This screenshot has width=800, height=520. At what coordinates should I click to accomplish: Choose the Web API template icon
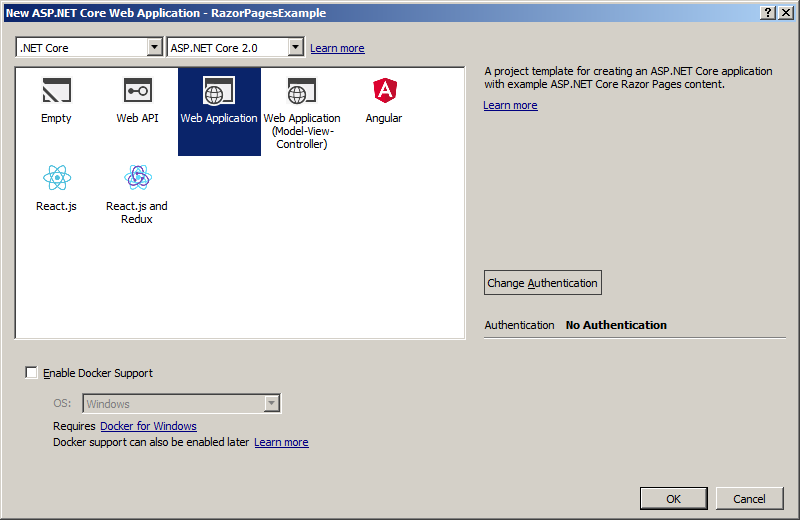point(137,92)
